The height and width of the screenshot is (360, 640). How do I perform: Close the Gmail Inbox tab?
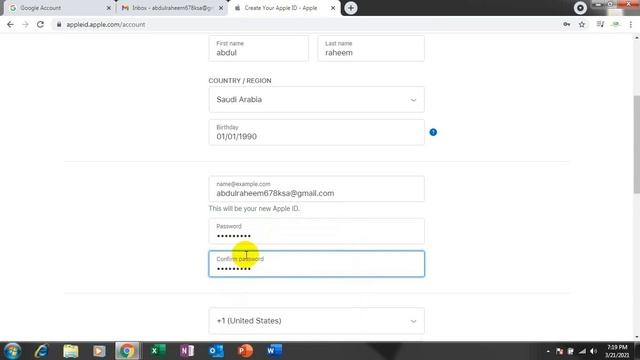221,8
